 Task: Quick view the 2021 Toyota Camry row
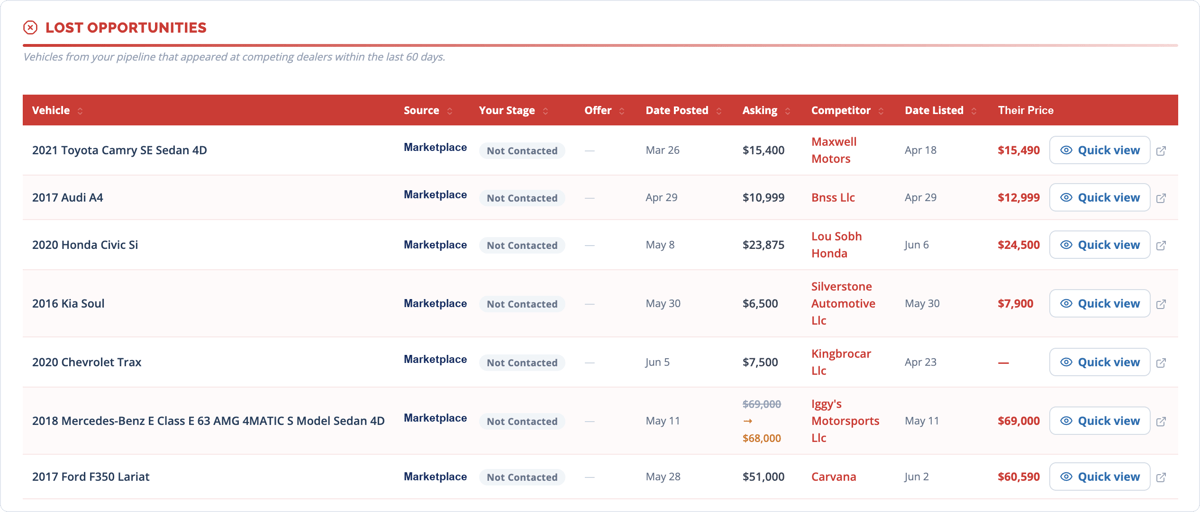1099,150
